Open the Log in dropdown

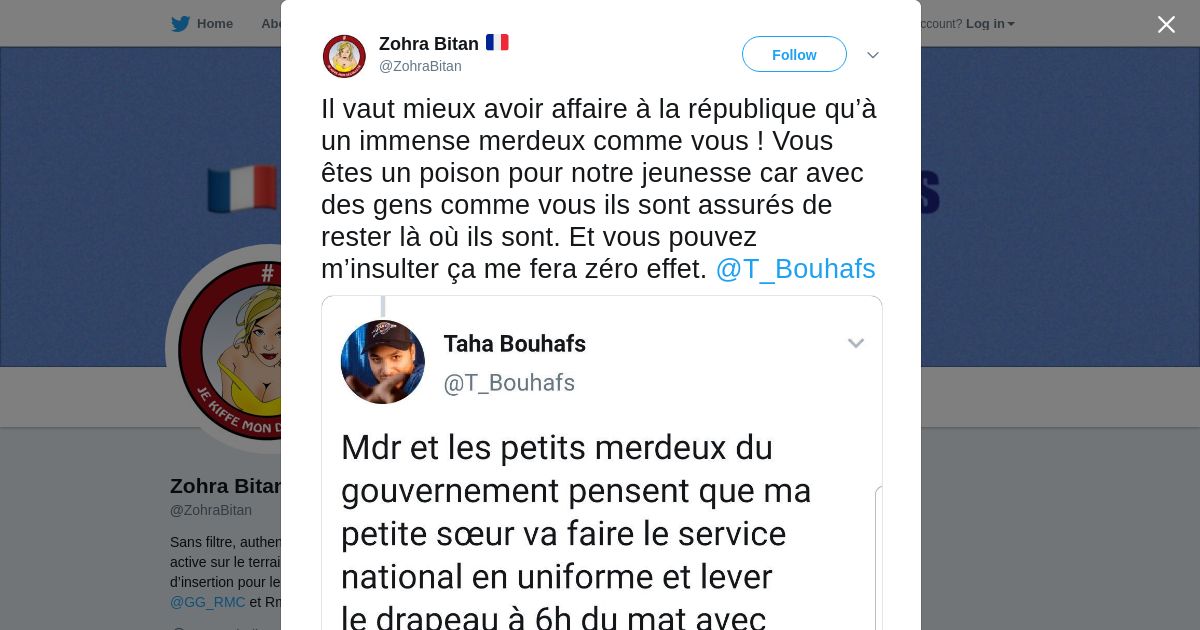(989, 24)
